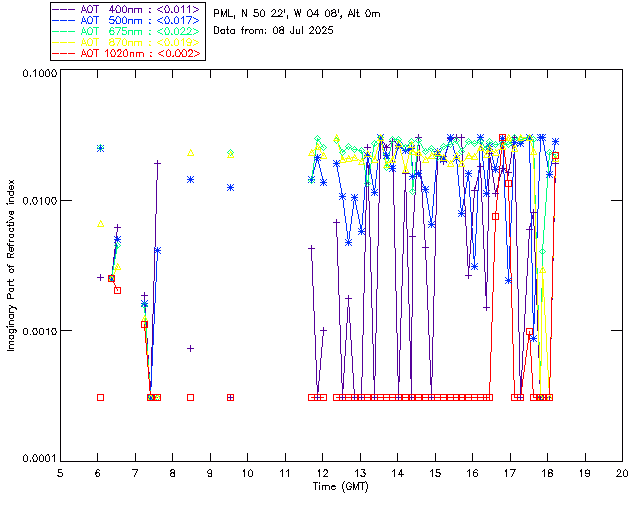The height and width of the screenshot is (512, 640).
Task: Click the red square marker near time 8.5
Action: pos(190,397)
